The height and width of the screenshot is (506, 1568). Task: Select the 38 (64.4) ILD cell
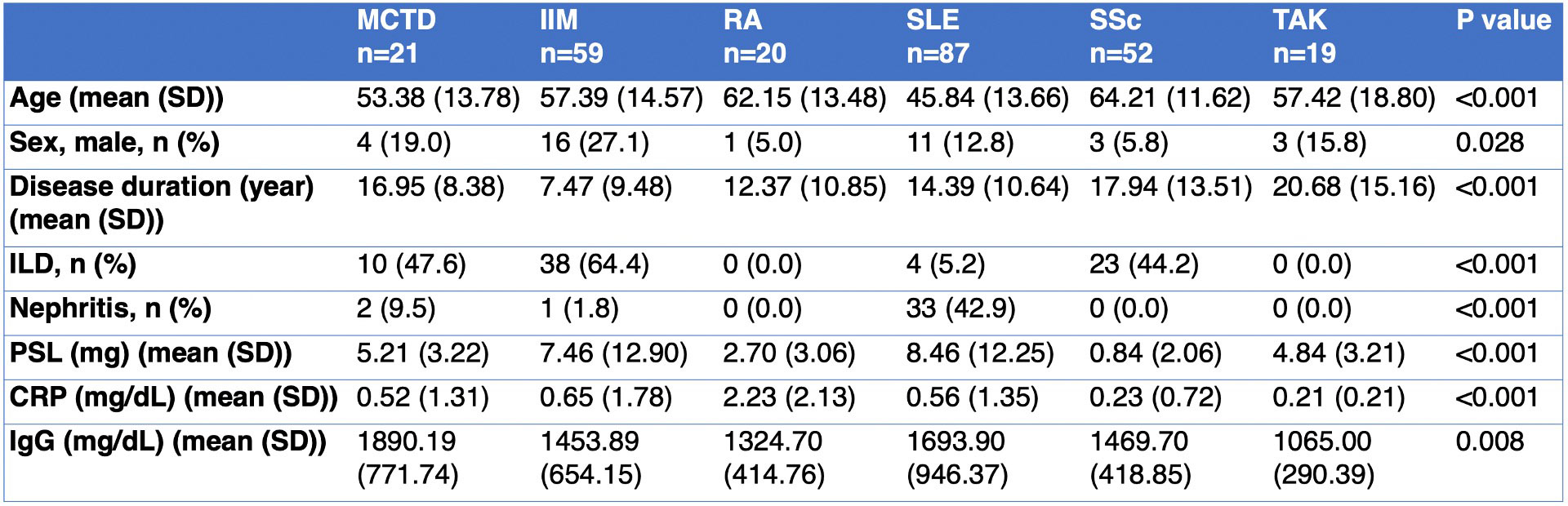pyautogui.click(x=594, y=265)
